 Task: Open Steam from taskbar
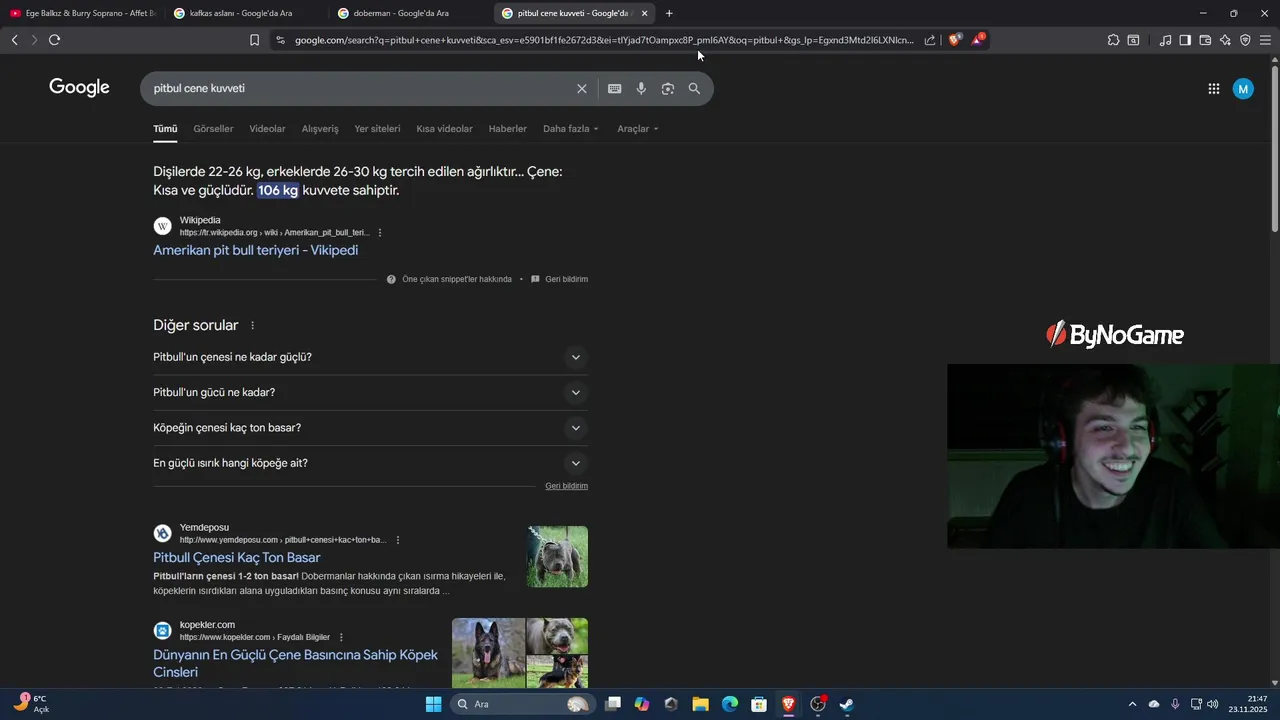pos(847,704)
